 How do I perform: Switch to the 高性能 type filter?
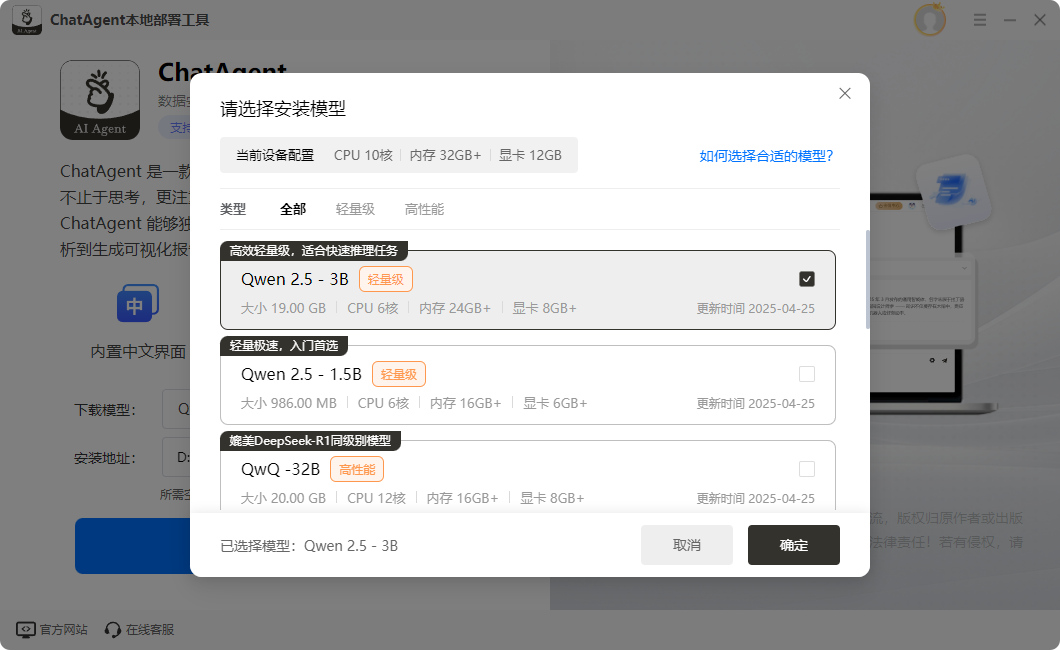click(x=424, y=209)
